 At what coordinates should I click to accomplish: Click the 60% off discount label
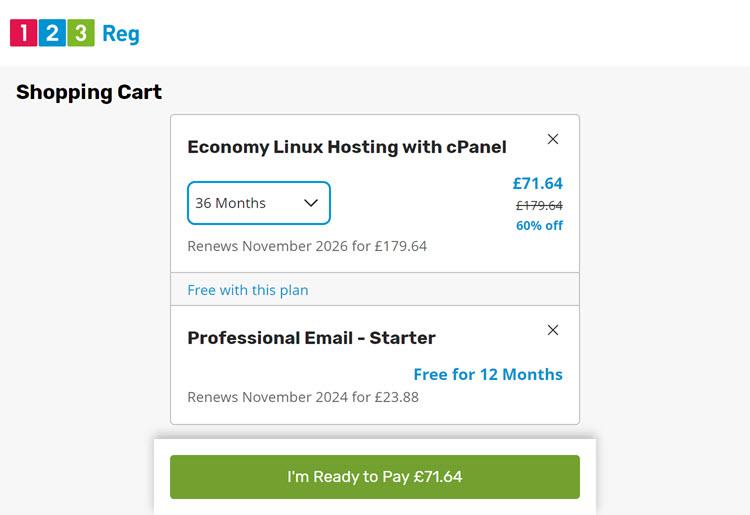[539, 225]
